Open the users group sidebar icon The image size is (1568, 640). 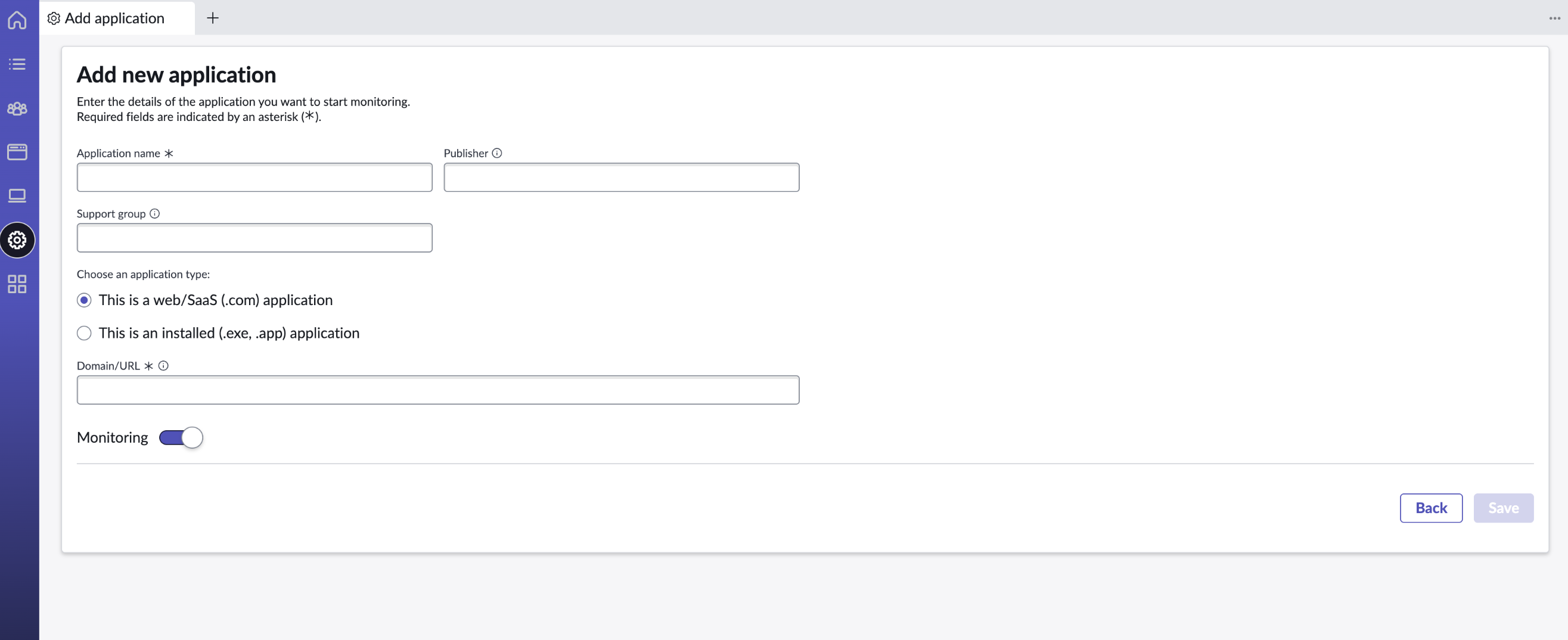coord(17,108)
